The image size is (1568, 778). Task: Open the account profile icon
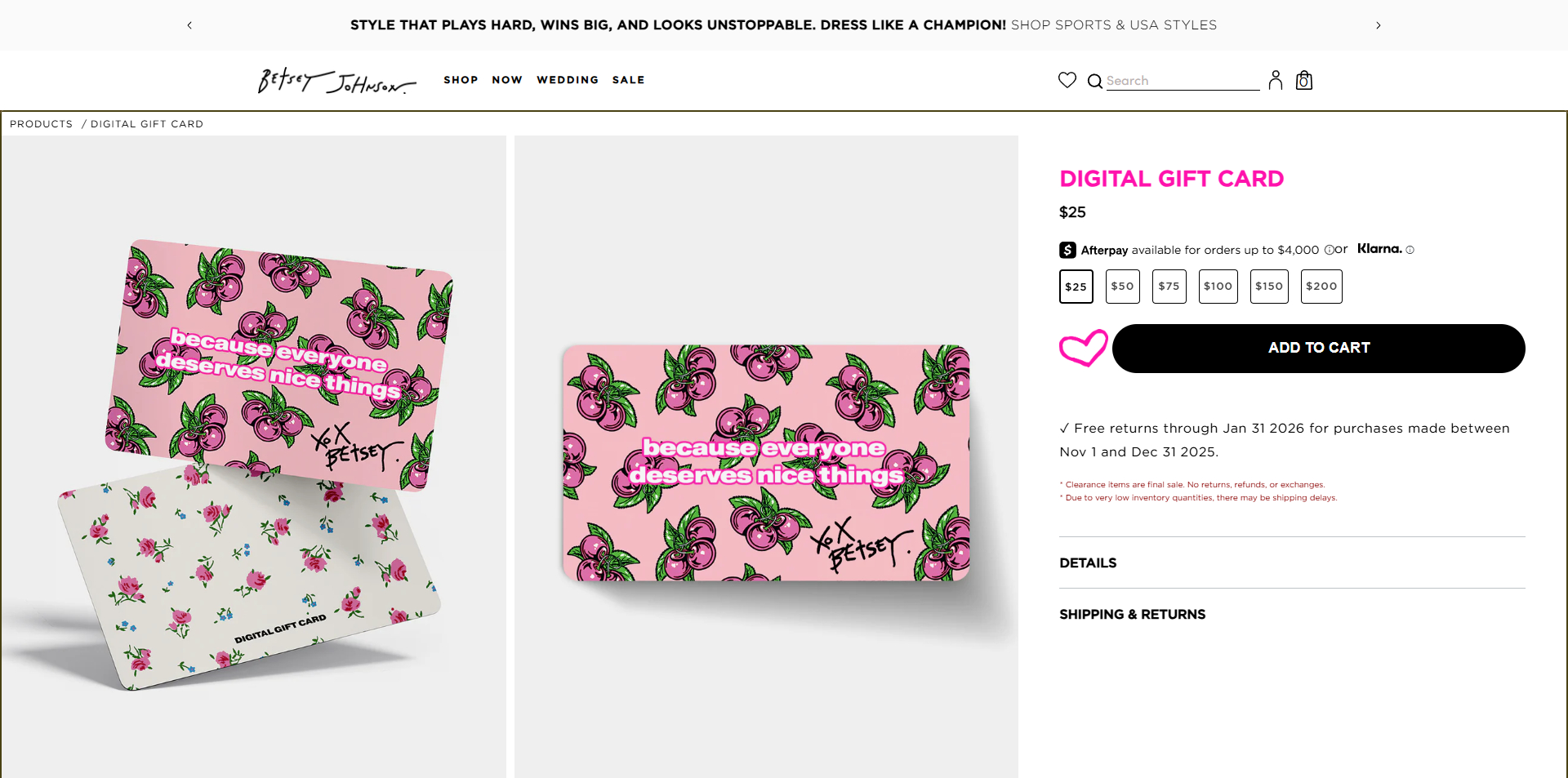[x=1276, y=80]
